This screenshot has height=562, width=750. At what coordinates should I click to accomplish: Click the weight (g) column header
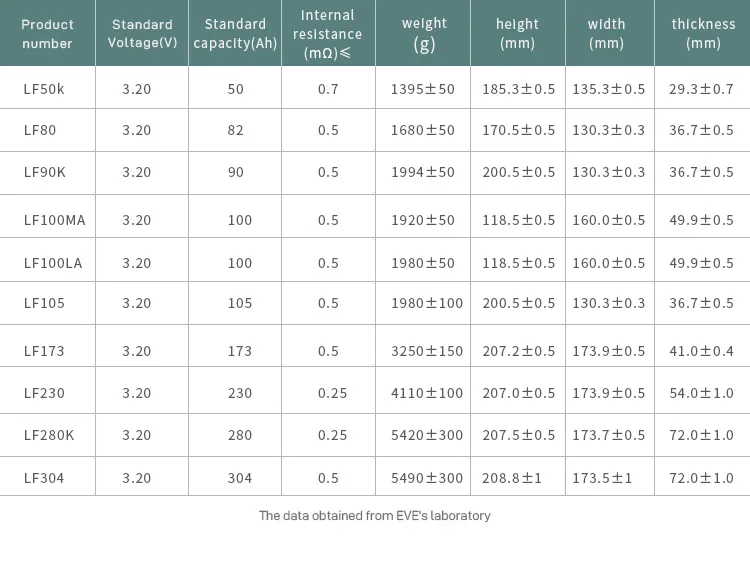[424, 33]
